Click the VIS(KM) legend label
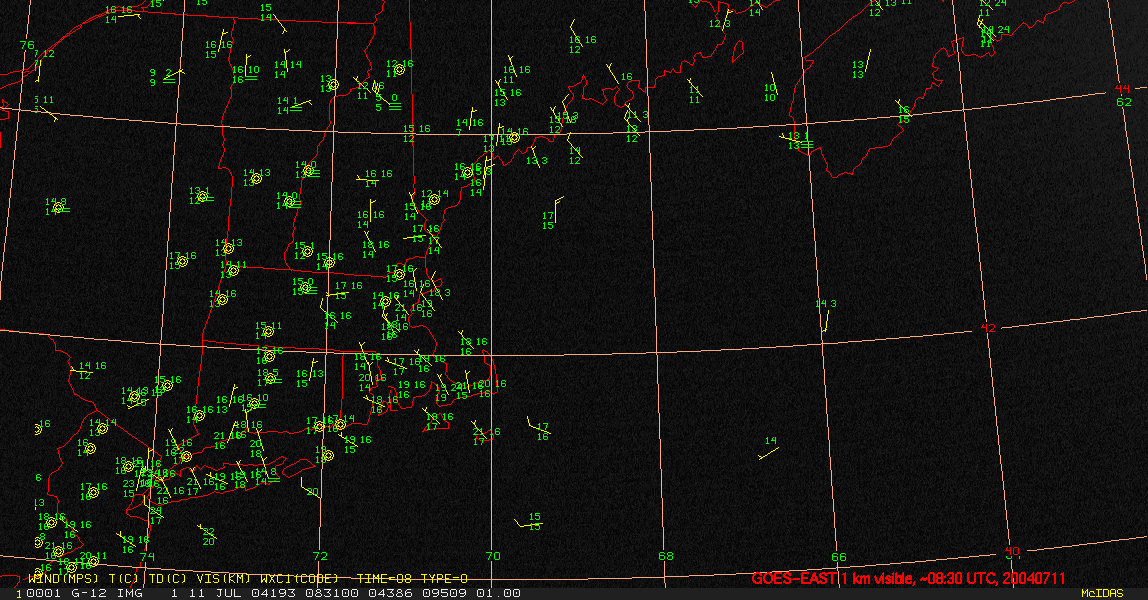1148x600 pixels. coord(224,579)
